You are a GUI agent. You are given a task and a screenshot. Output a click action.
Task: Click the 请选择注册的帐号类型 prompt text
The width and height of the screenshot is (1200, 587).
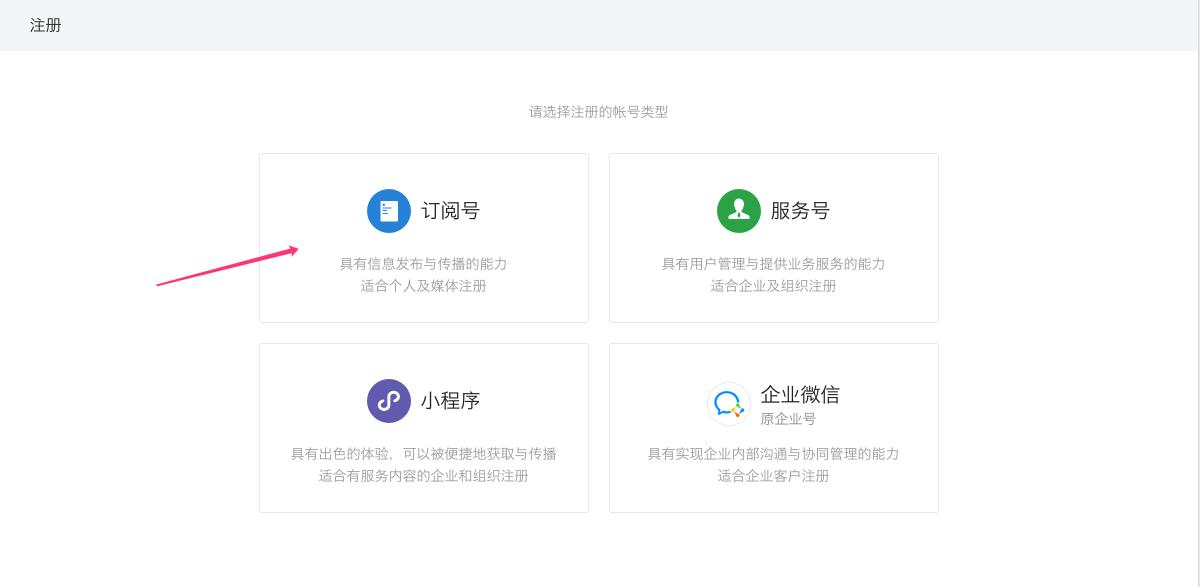pos(599,112)
